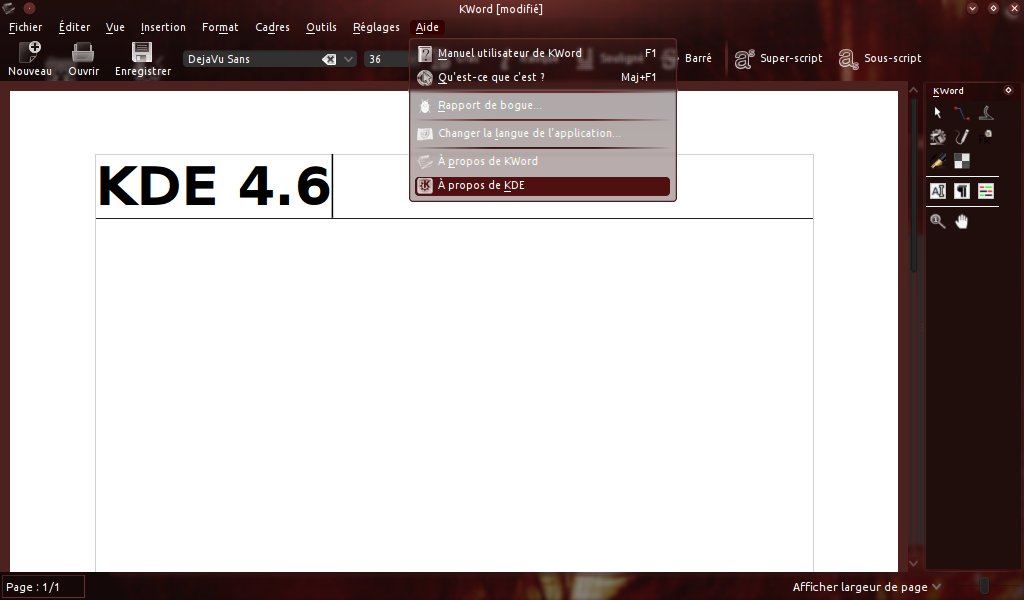Click the KWord window menu icon in title bar
The height and width of the screenshot is (600, 1024).
8,8
